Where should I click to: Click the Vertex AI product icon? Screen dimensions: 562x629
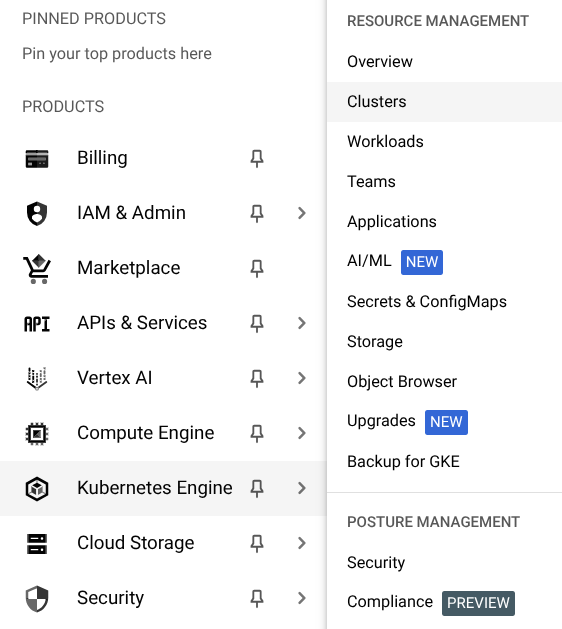[37, 378]
